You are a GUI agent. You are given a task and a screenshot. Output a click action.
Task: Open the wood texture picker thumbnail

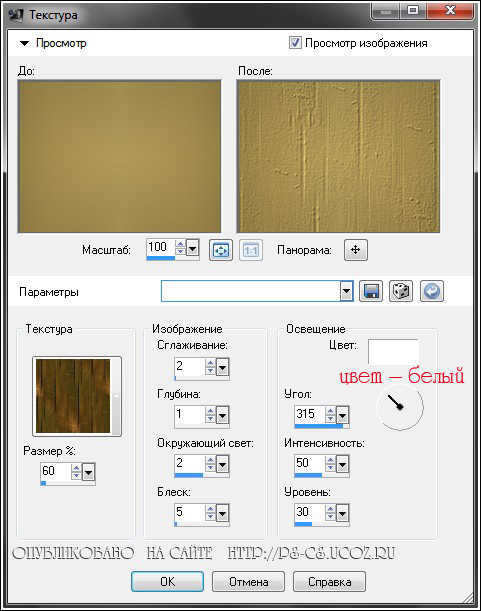(x=77, y=396)
